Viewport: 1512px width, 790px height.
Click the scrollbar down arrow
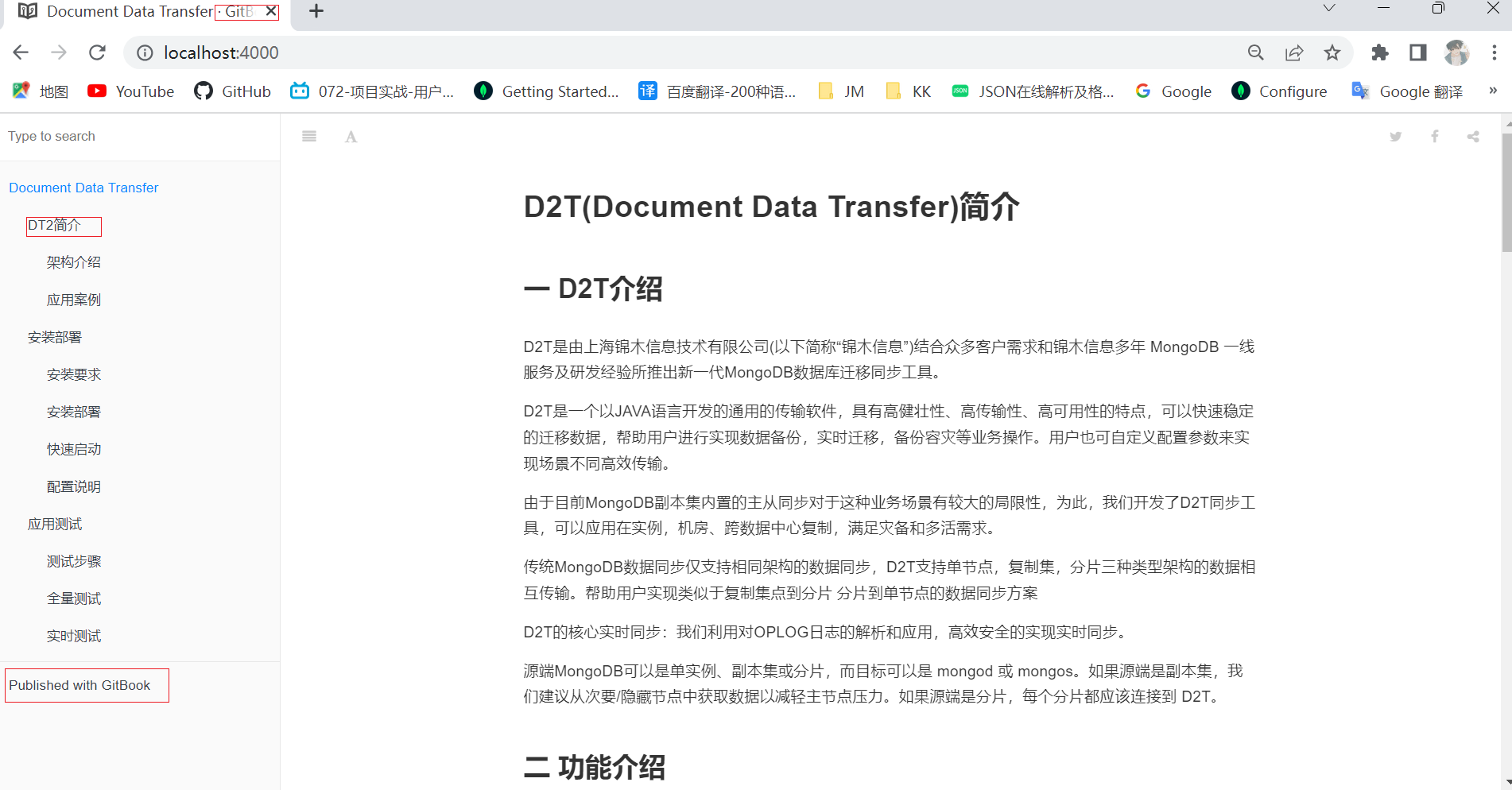(1506, 783)
